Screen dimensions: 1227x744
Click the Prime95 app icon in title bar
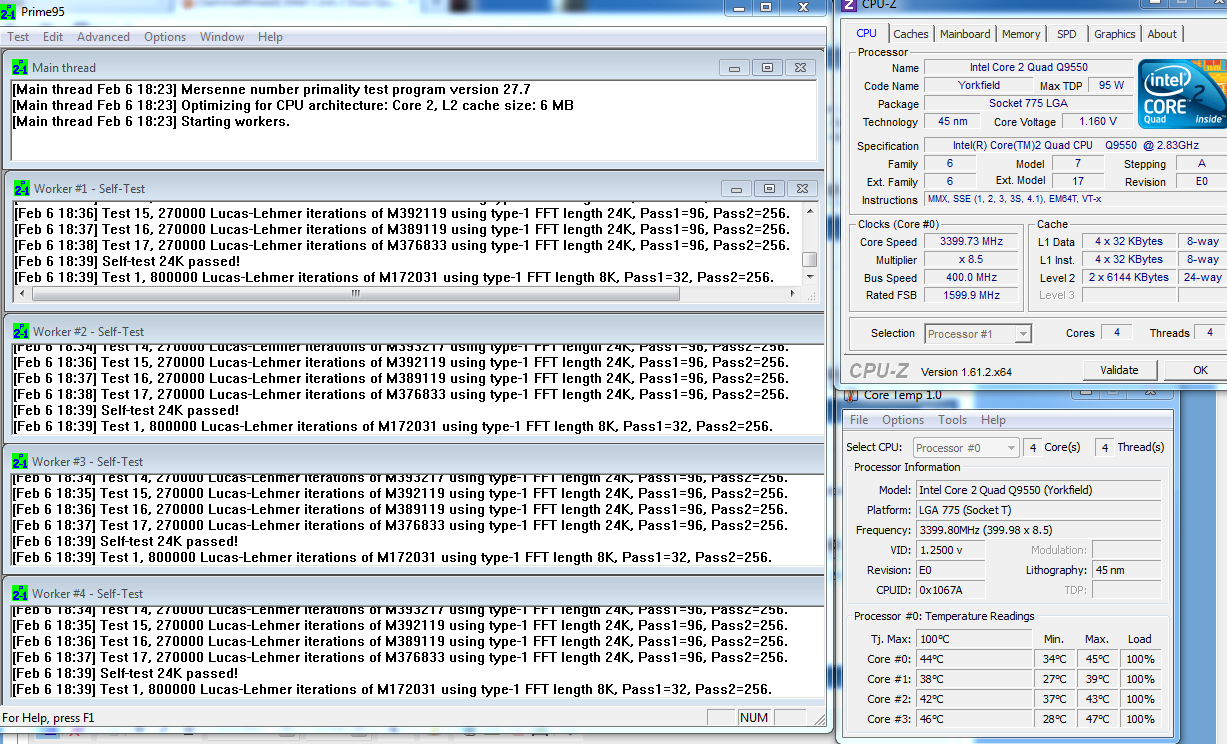pyautogui.click(x=10, y=10)
